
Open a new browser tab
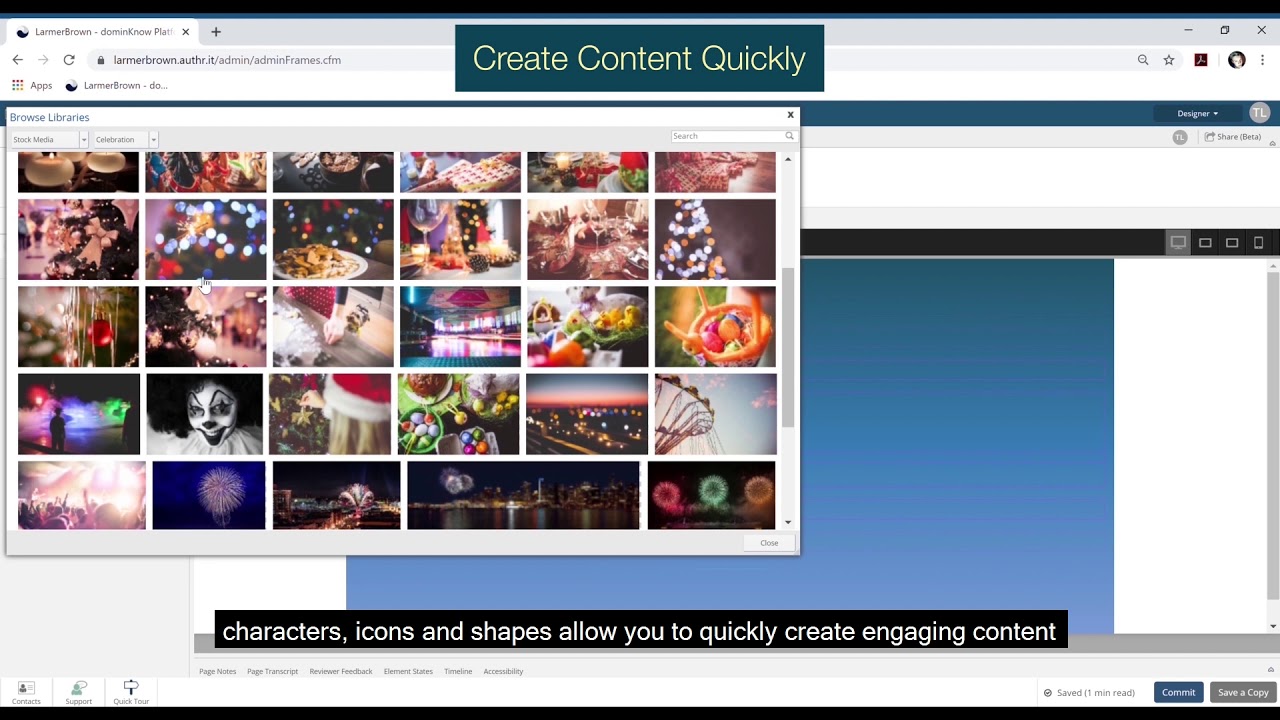(216, 32)
